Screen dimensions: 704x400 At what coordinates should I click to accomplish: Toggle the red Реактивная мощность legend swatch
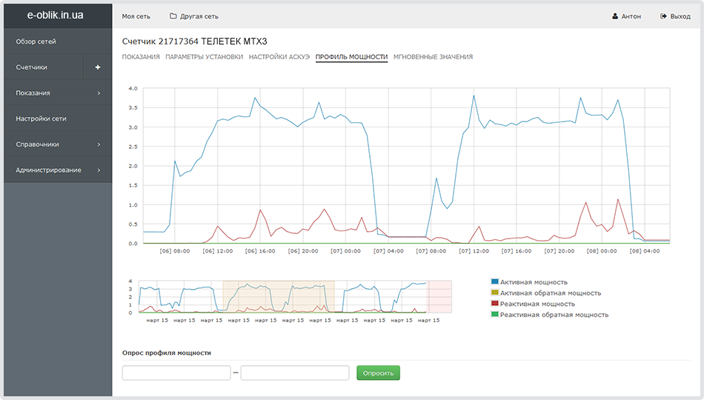coord(495,303)
